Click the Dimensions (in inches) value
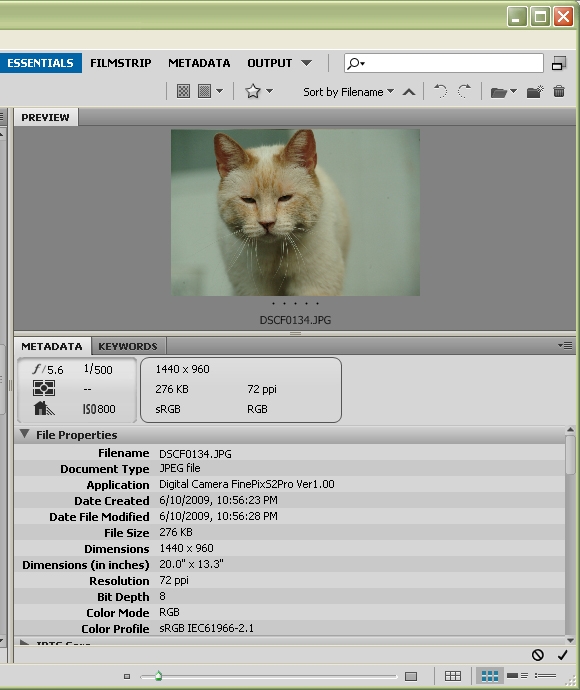The image size is (580, 690). coord(191,564)
